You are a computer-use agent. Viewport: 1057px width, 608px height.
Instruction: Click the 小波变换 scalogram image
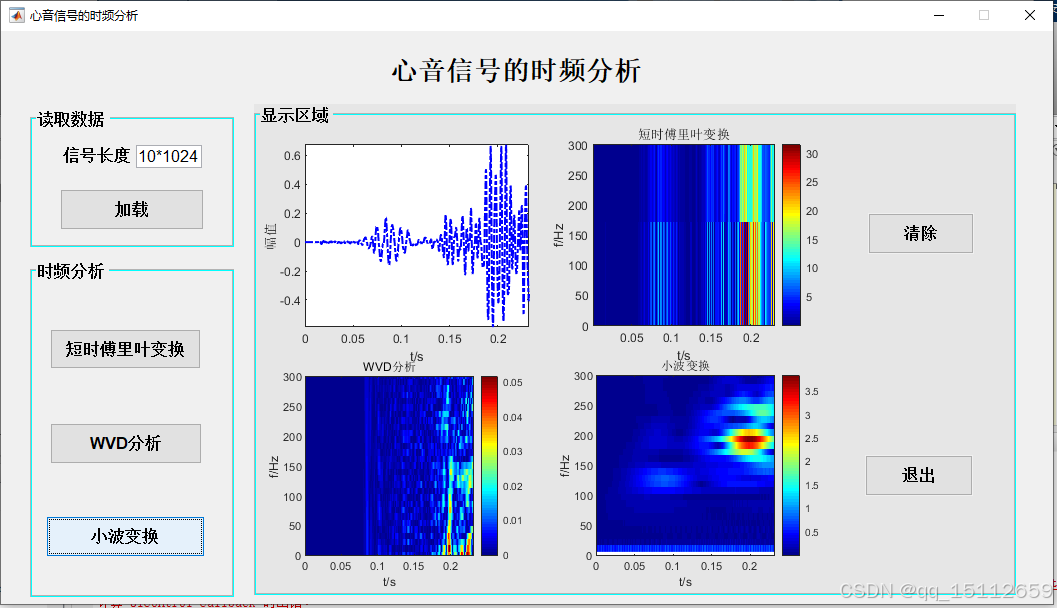685,465
